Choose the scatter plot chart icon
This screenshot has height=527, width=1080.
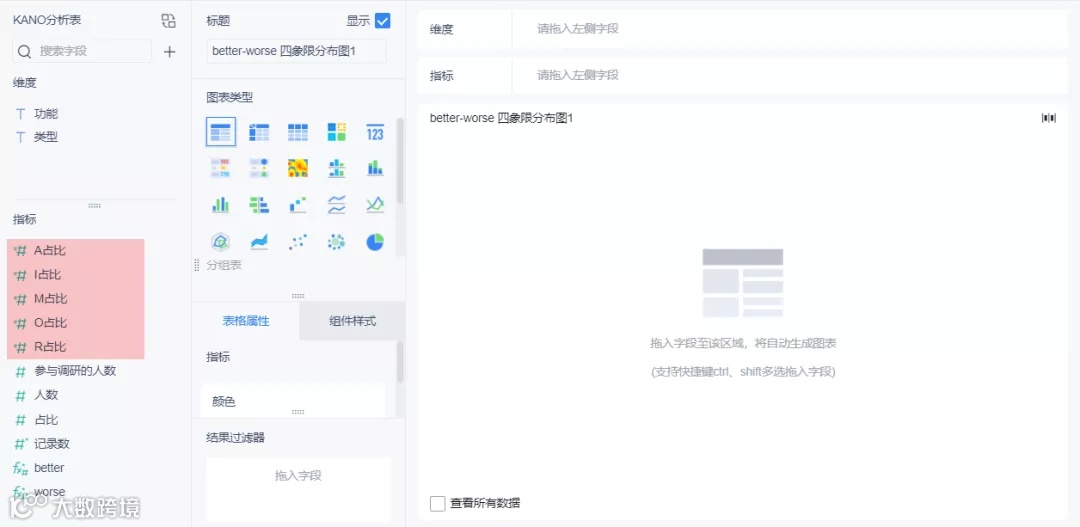pos(298,242)
